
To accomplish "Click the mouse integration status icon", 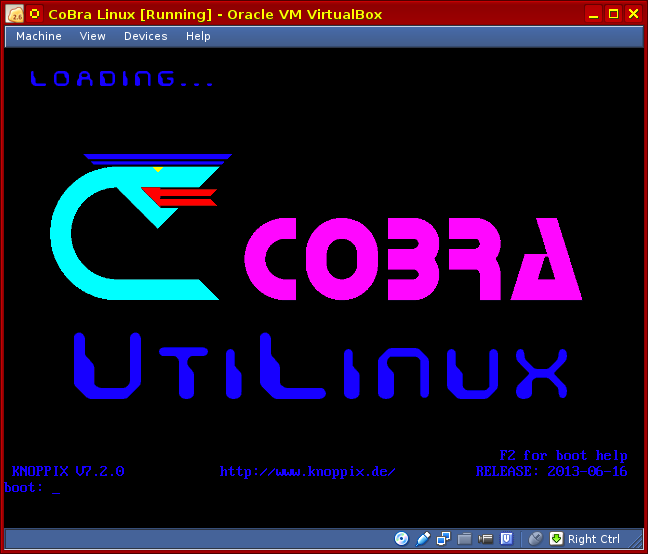I will click(536, 539).
